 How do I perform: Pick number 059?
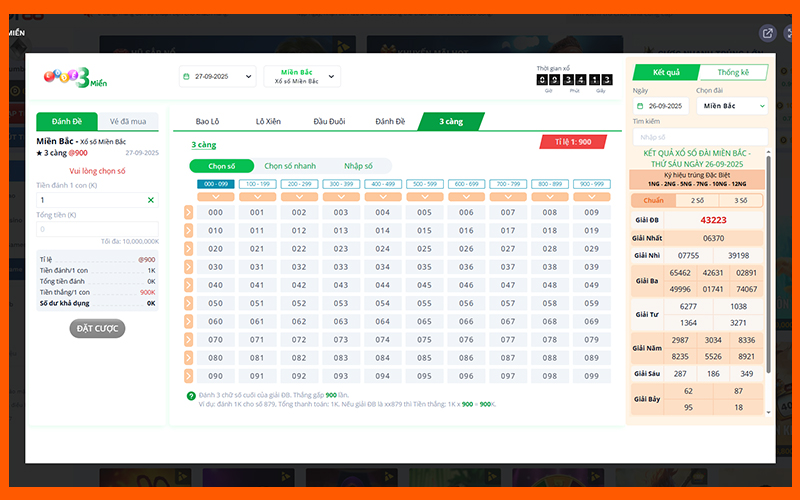pyautogui.click(x=592, y=303)
